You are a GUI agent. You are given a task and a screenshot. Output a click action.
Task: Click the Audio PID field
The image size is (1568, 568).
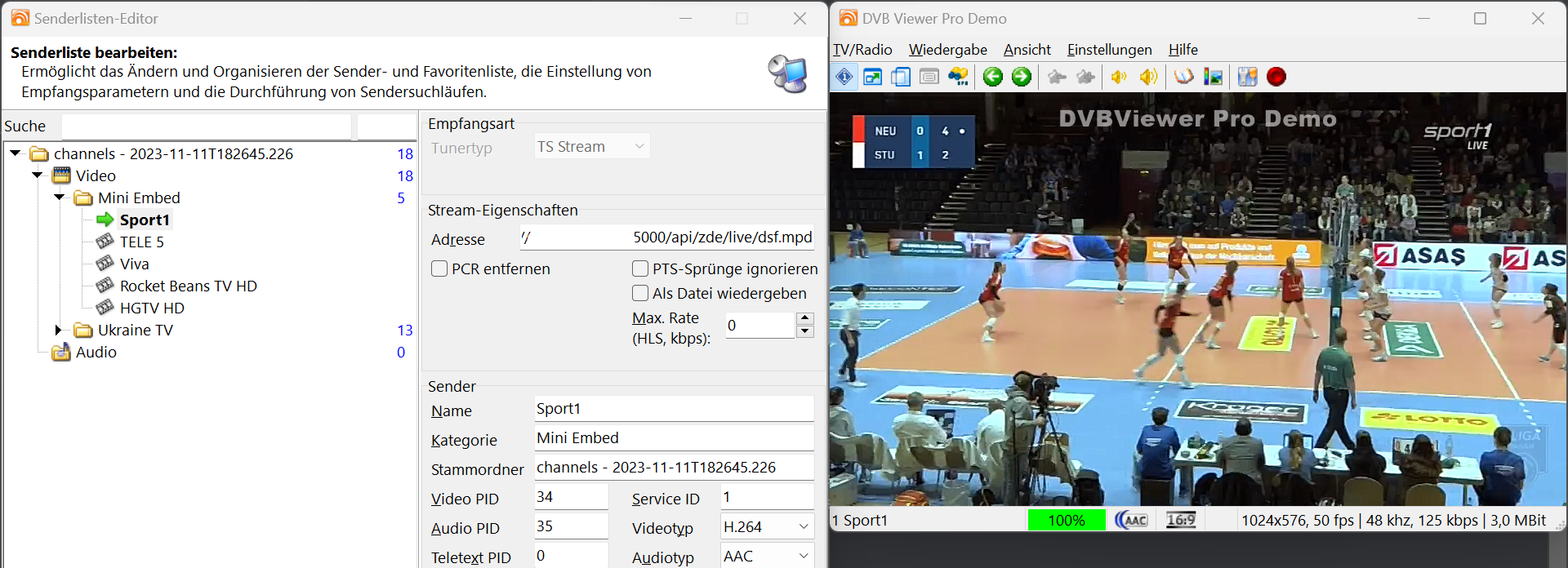[571, 526]
